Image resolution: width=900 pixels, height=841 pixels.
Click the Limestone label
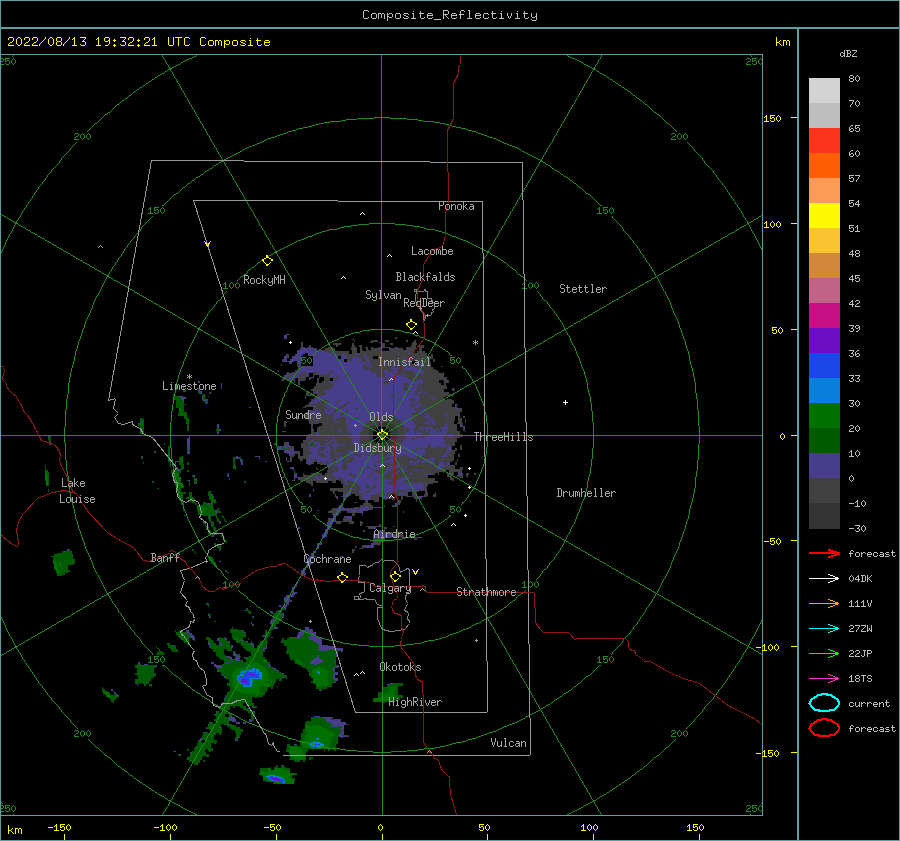click(x=189, y=386)
